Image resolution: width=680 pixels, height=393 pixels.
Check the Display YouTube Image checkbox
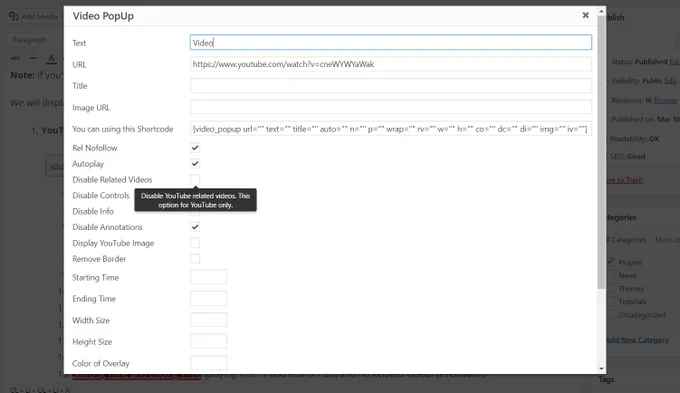195,243
